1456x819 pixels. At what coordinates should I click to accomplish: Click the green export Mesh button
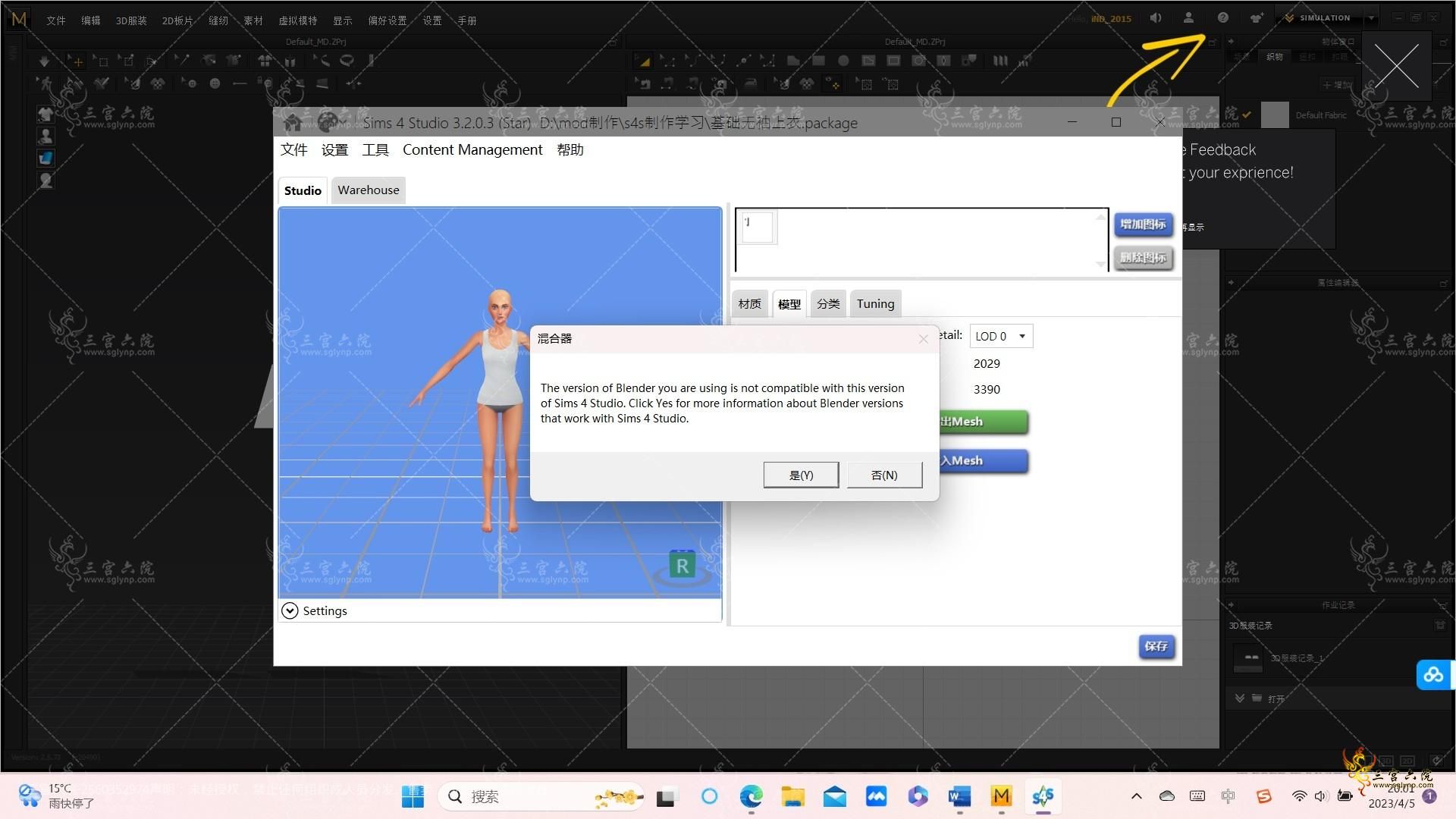click(x=984, y=422)
